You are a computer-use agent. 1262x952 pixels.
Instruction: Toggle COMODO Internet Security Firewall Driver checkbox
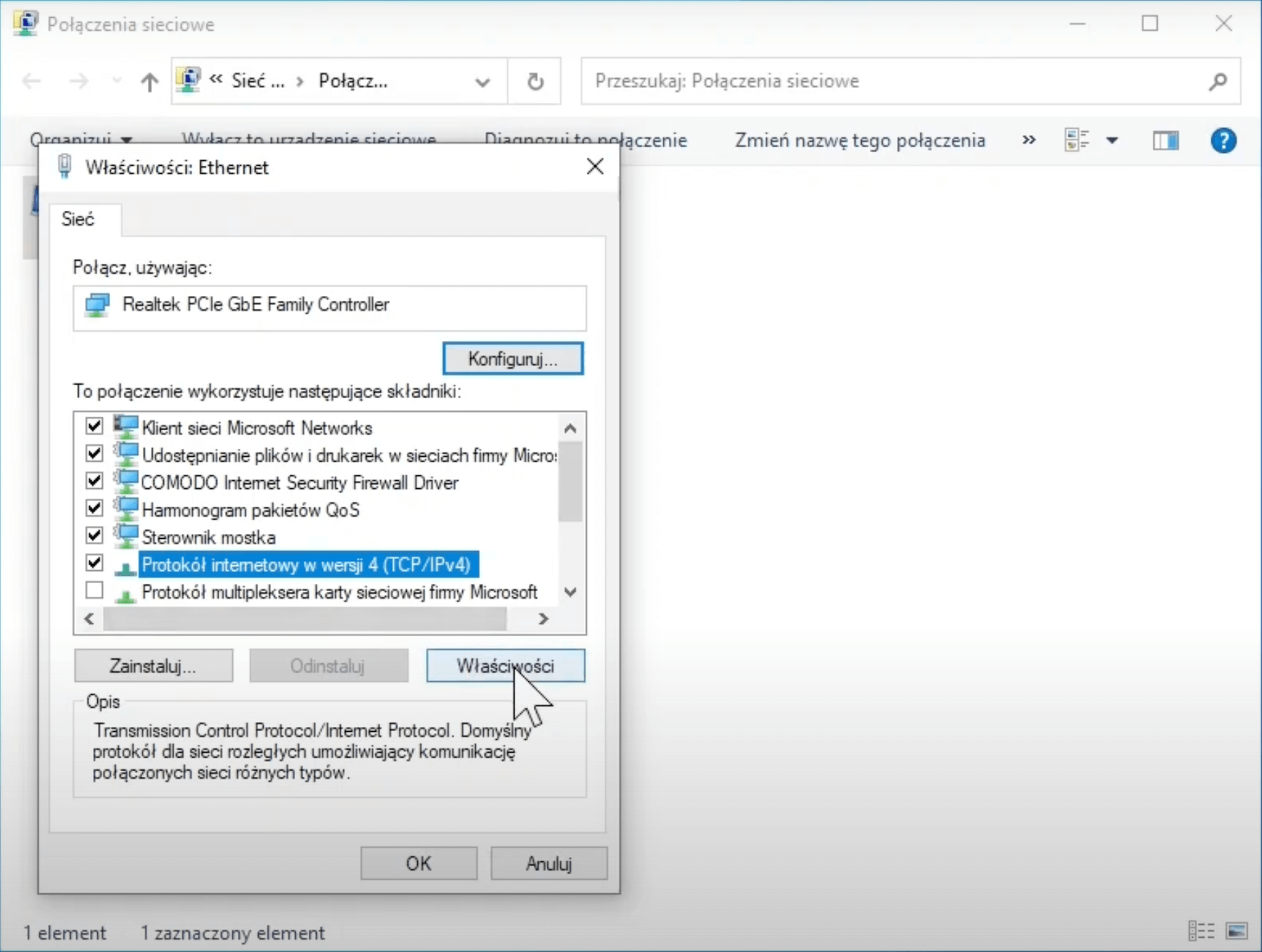click(94, 480)
